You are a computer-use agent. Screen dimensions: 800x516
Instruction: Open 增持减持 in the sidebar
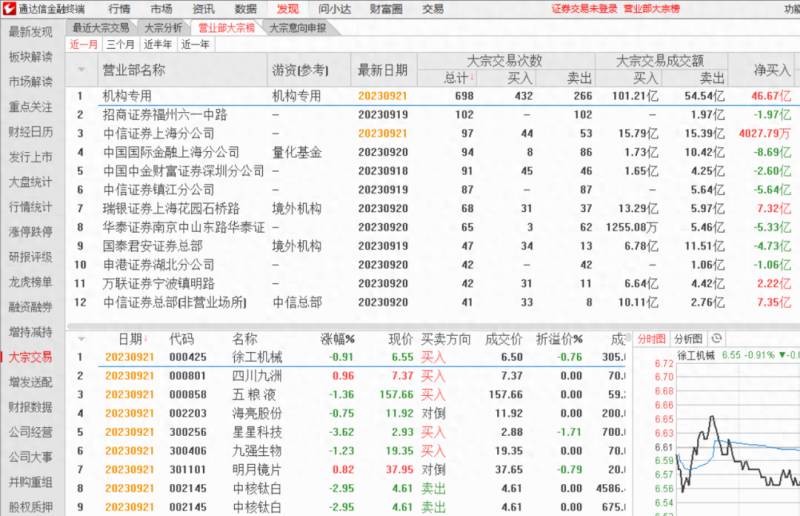pyautogui.click(x=31, y=332)
